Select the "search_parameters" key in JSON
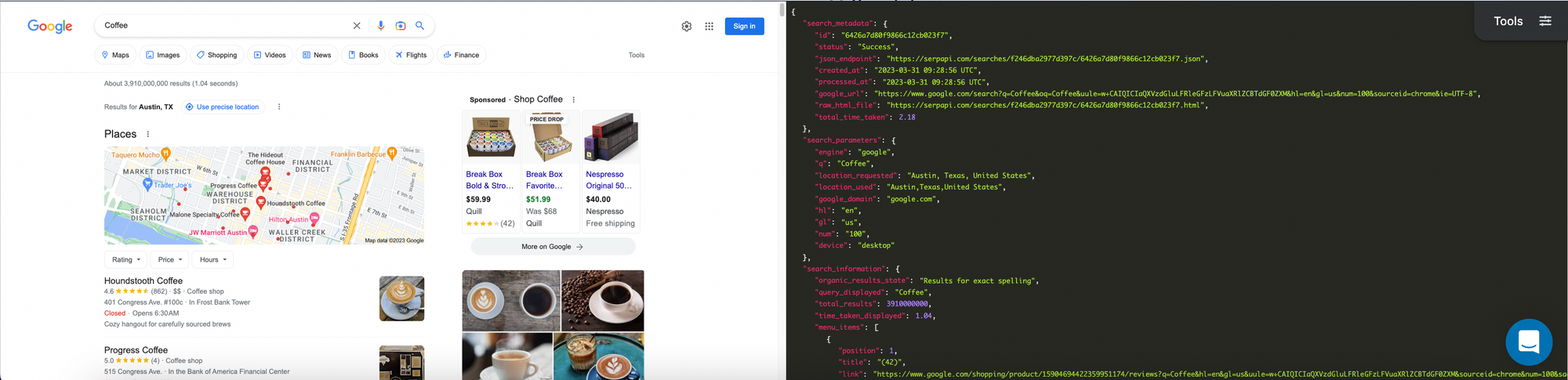This screenshot has width=1568, height=380. coord(843,140)
